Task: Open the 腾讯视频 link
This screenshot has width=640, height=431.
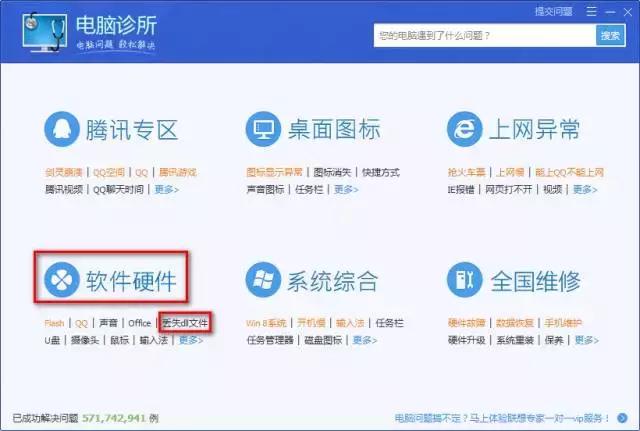Action: pos(64,189)
